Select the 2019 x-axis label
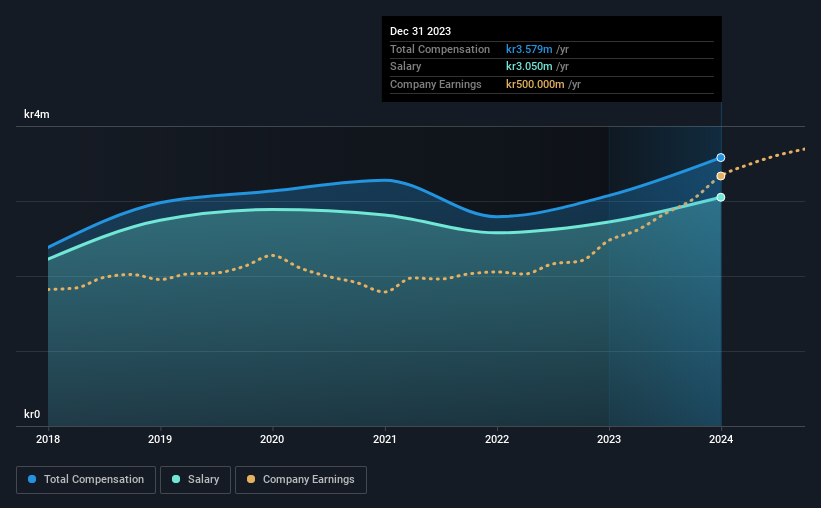821x508 pixels. point(160,439)
